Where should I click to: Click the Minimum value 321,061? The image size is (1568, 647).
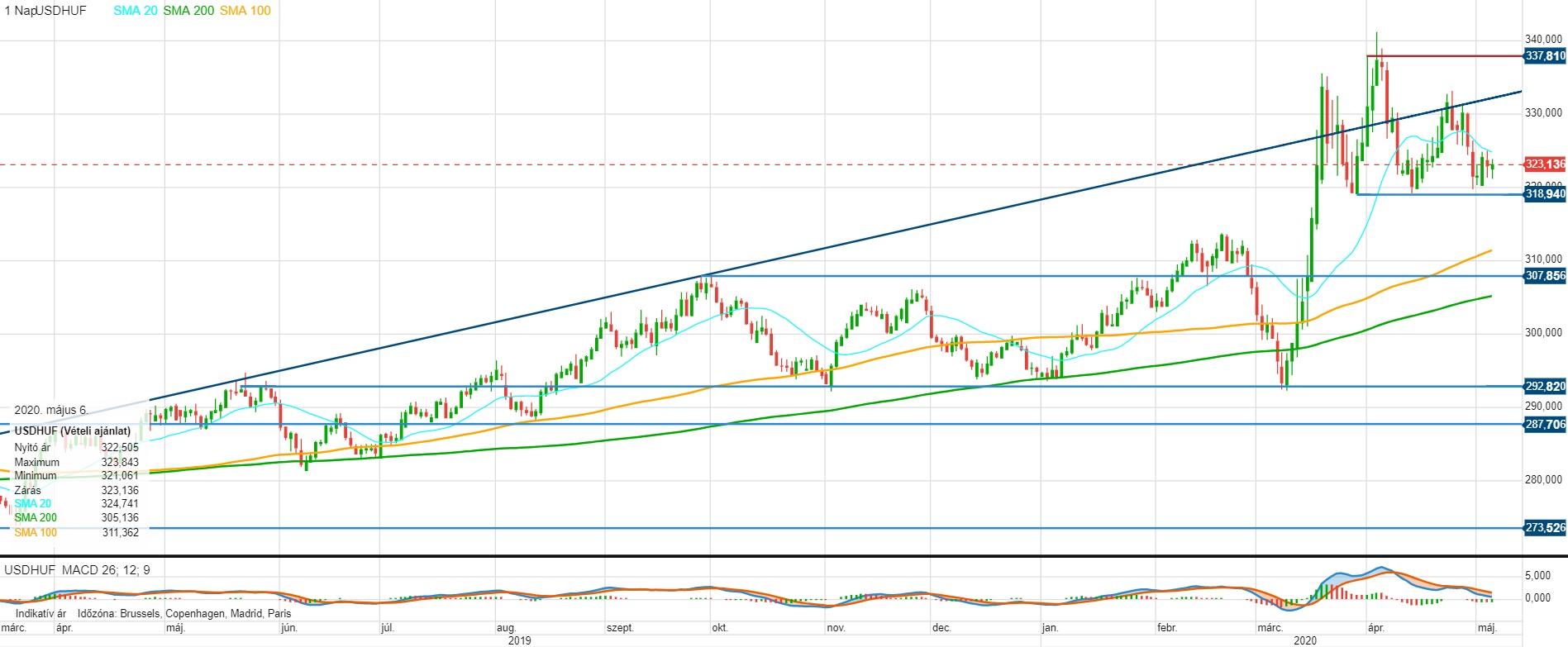coord(120,476)
